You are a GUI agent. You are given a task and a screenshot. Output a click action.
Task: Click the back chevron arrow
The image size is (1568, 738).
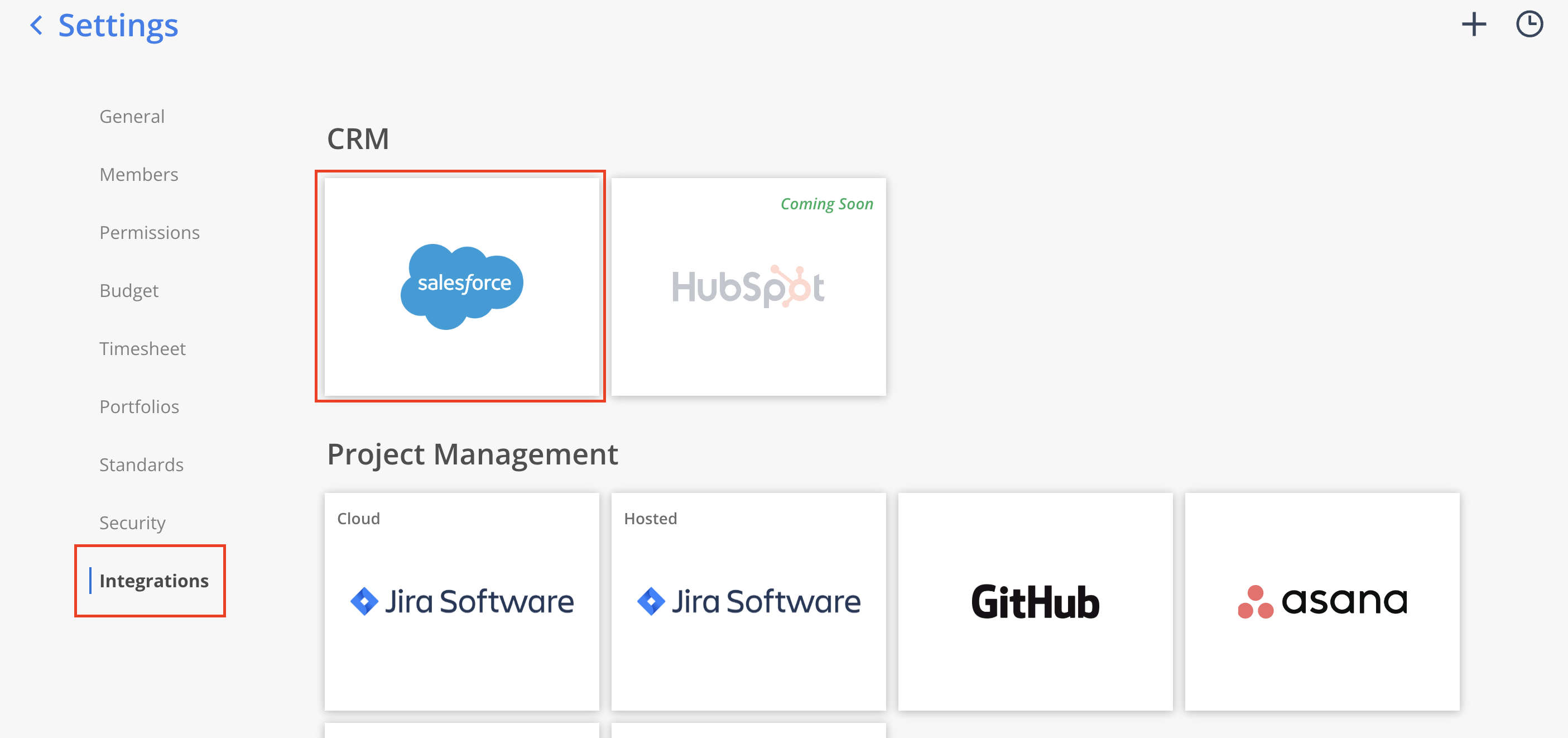coord(36,26)
